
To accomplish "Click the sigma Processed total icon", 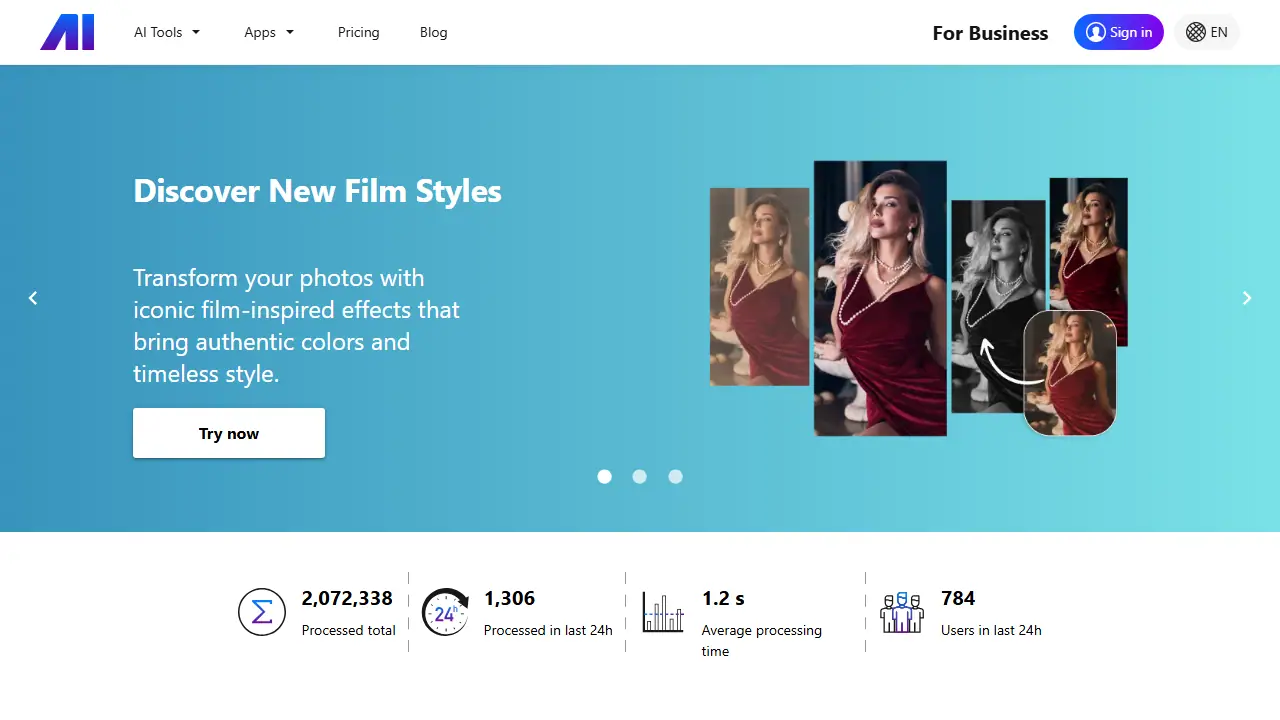I will [262, 612].
